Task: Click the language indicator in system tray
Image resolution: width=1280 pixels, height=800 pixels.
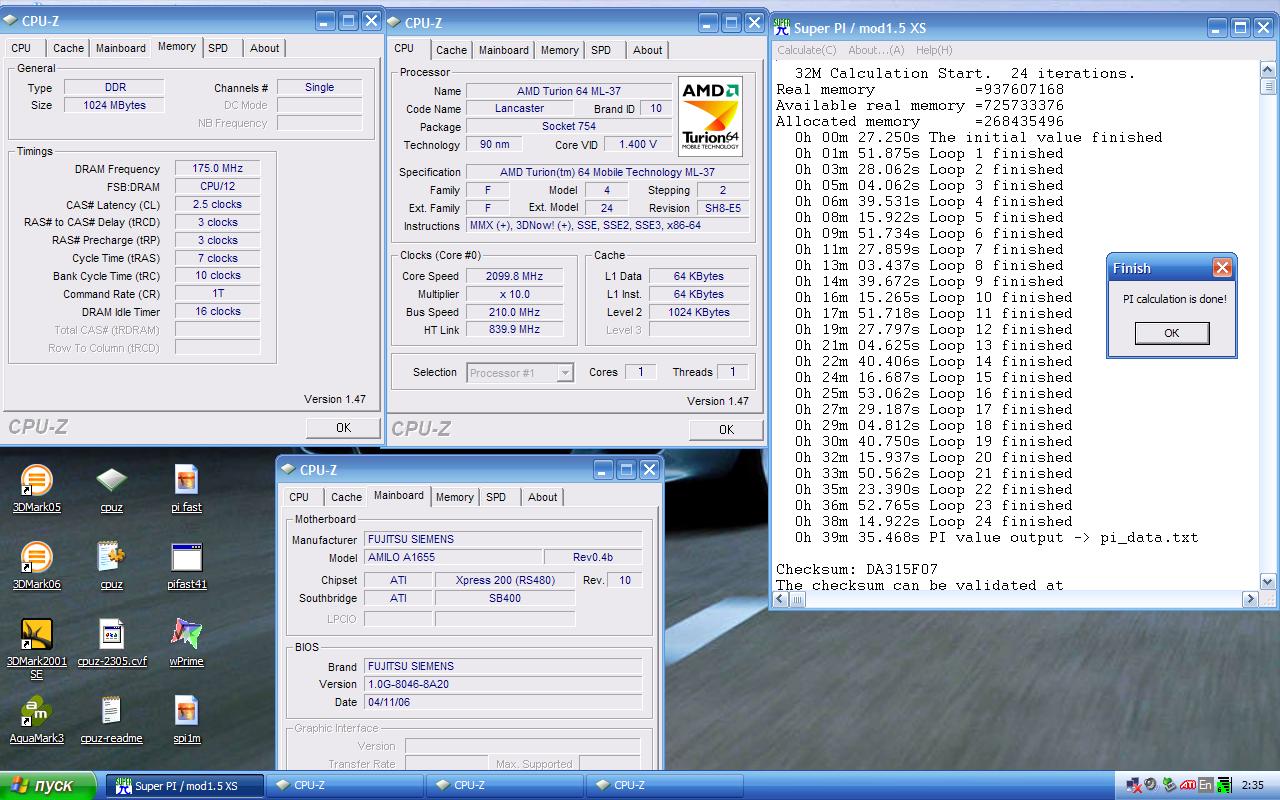Action: pos(1206,785)
